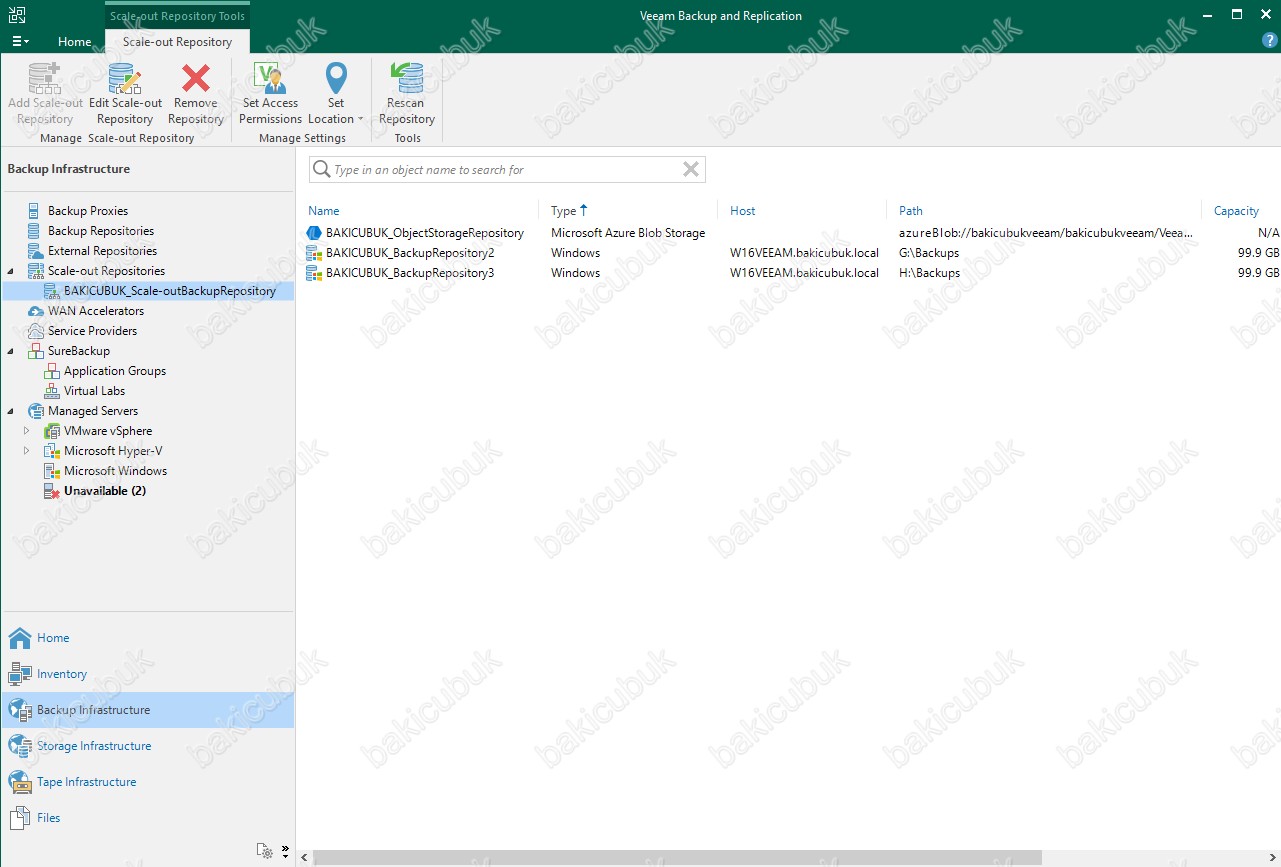The width and height of the screenshot is (1281, 867).
Task: Sort by the Type column header
Action: tap(564, 211)
